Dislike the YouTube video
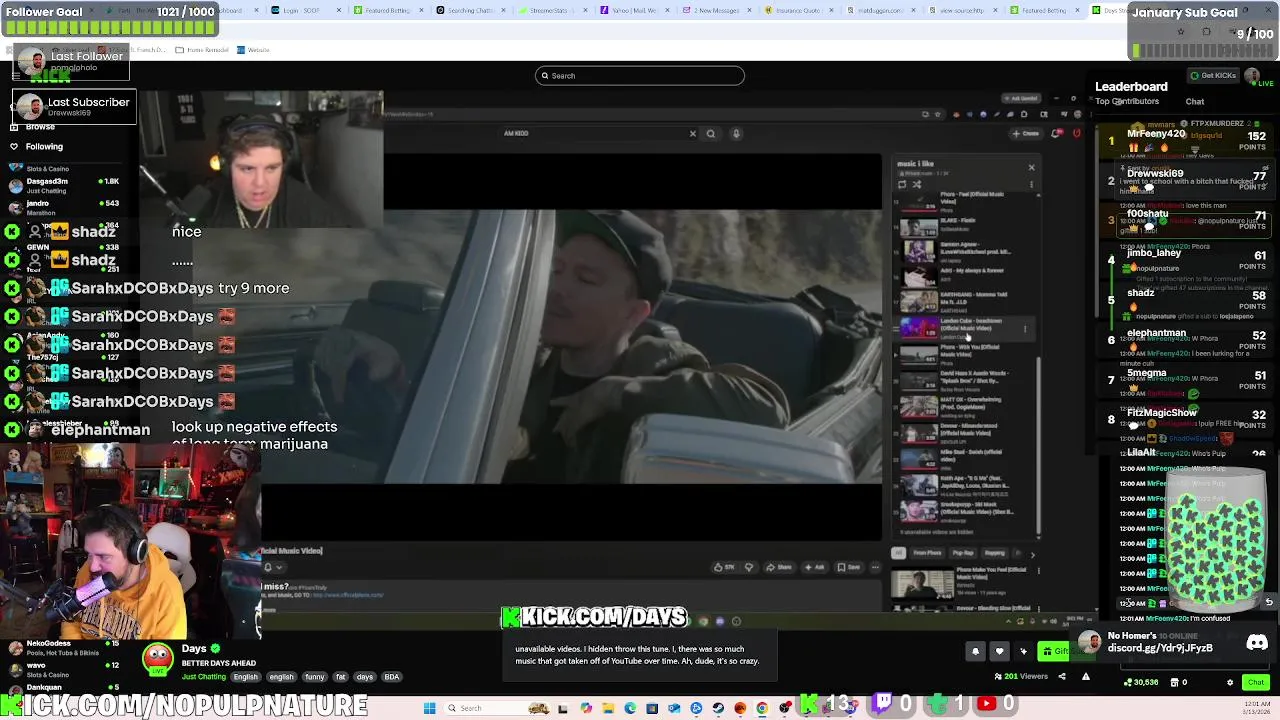This screenshot has width=1280, height=720. click(749, 567)
